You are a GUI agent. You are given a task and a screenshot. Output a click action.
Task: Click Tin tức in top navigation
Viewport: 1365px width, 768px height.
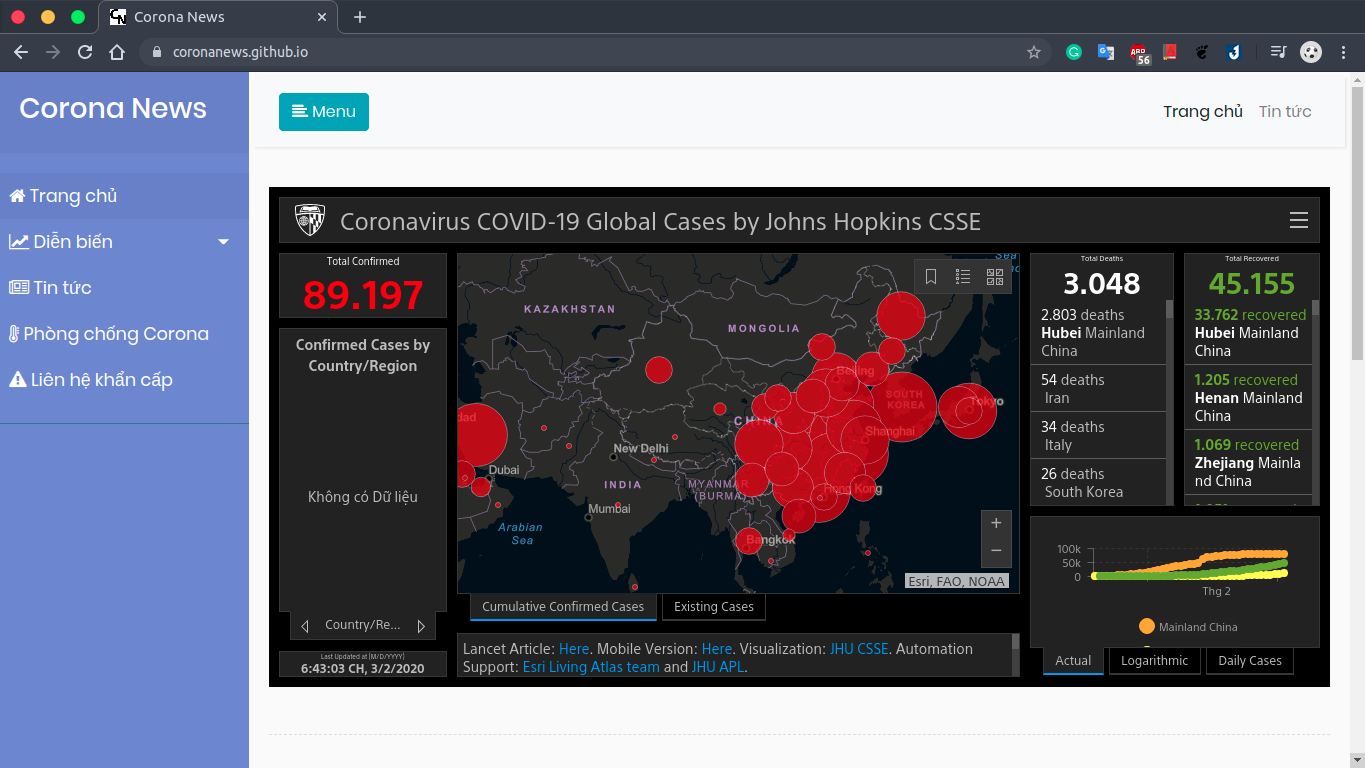[x=1285, y=112]
